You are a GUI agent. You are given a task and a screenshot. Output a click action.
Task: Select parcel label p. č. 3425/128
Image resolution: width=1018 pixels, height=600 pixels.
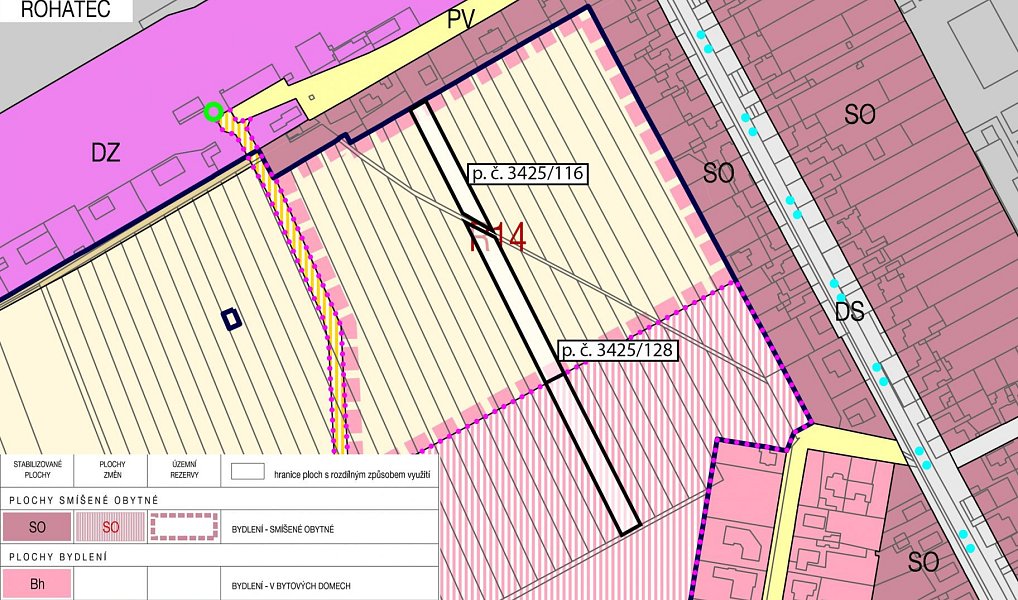(618, 351)
